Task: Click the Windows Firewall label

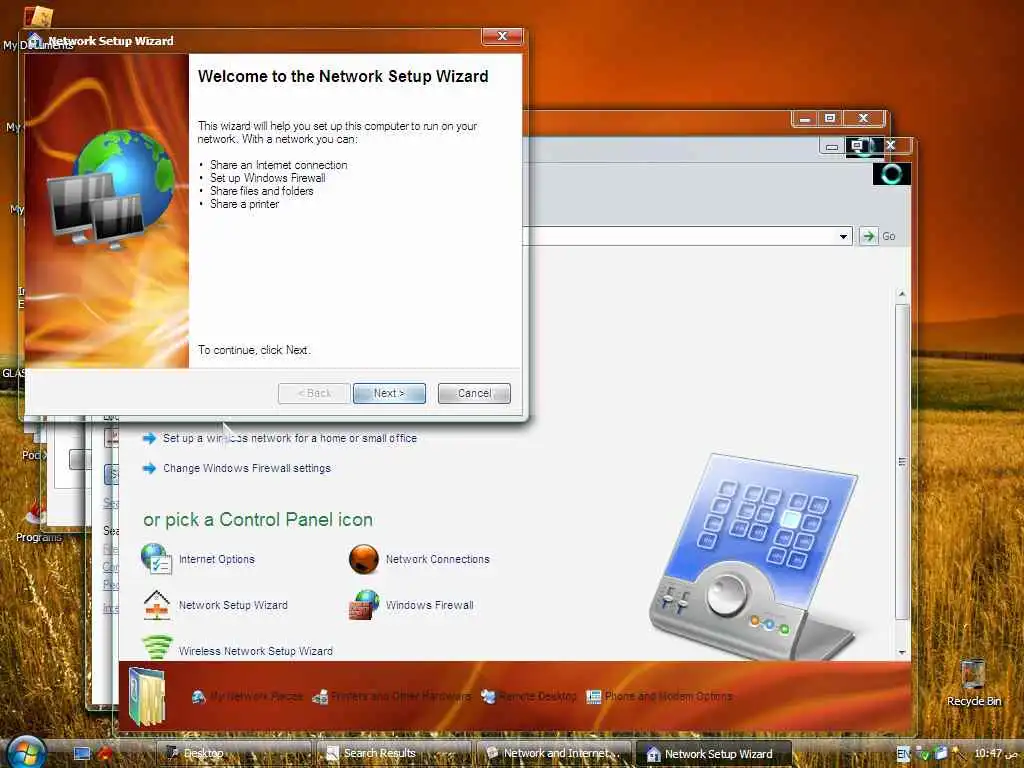Action: 430,605
